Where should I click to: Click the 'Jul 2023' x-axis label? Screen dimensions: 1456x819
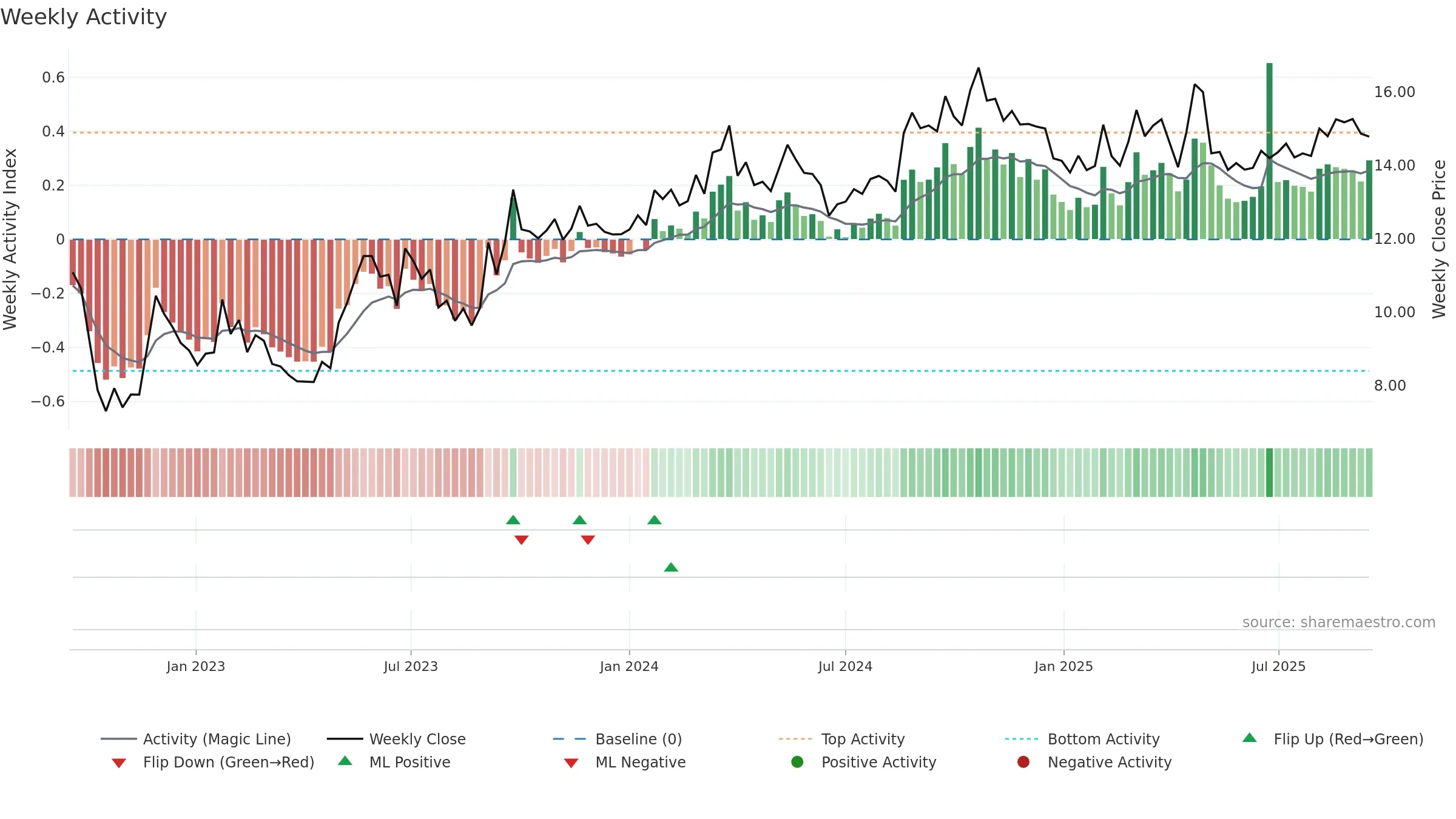tap(411, 666)
